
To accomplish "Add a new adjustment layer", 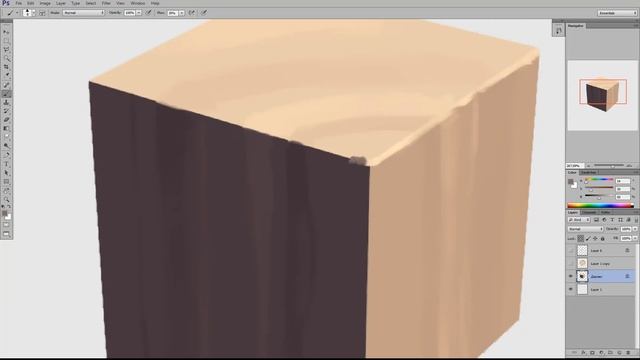I will click(x=601, y=352).
